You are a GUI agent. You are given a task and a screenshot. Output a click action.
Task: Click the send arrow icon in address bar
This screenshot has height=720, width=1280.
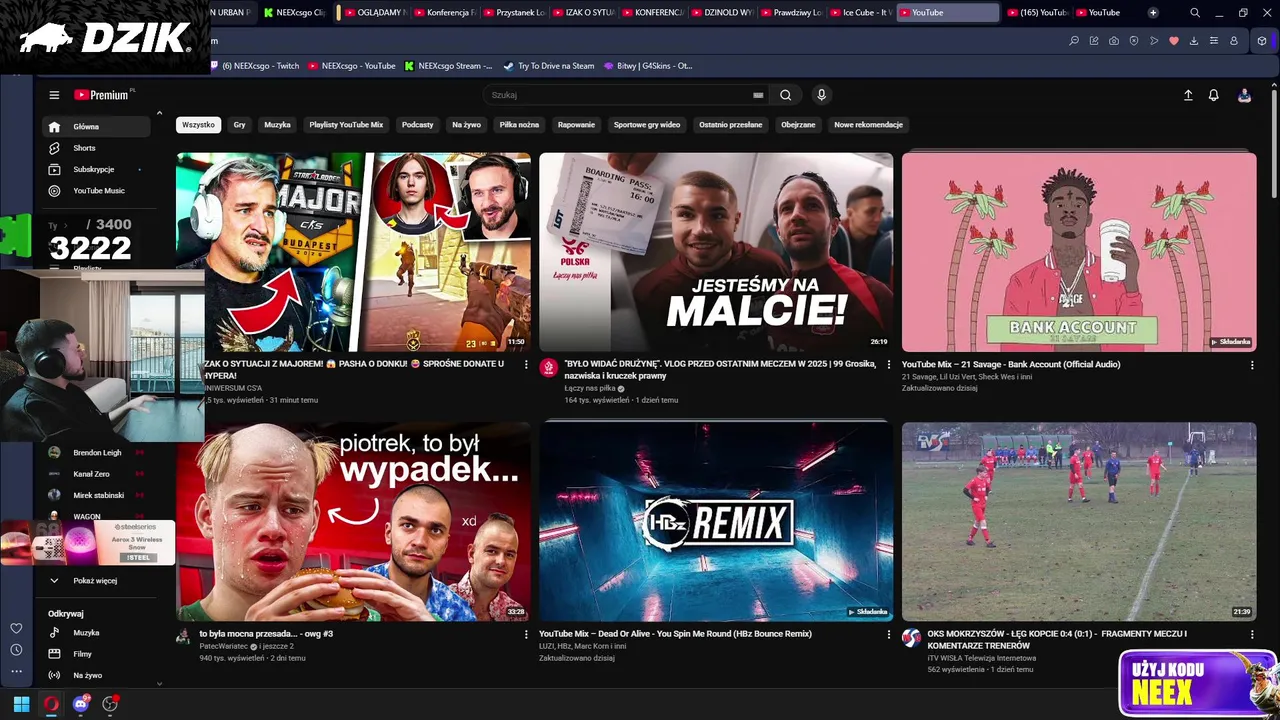(x=1154, y=41)
